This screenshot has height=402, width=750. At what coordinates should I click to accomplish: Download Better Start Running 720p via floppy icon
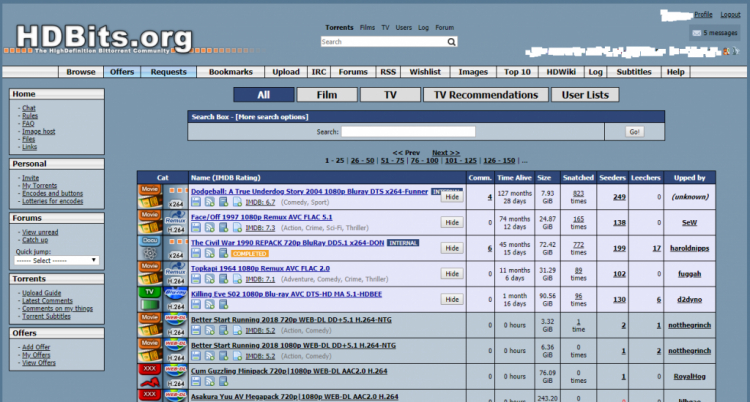point(196,330)
